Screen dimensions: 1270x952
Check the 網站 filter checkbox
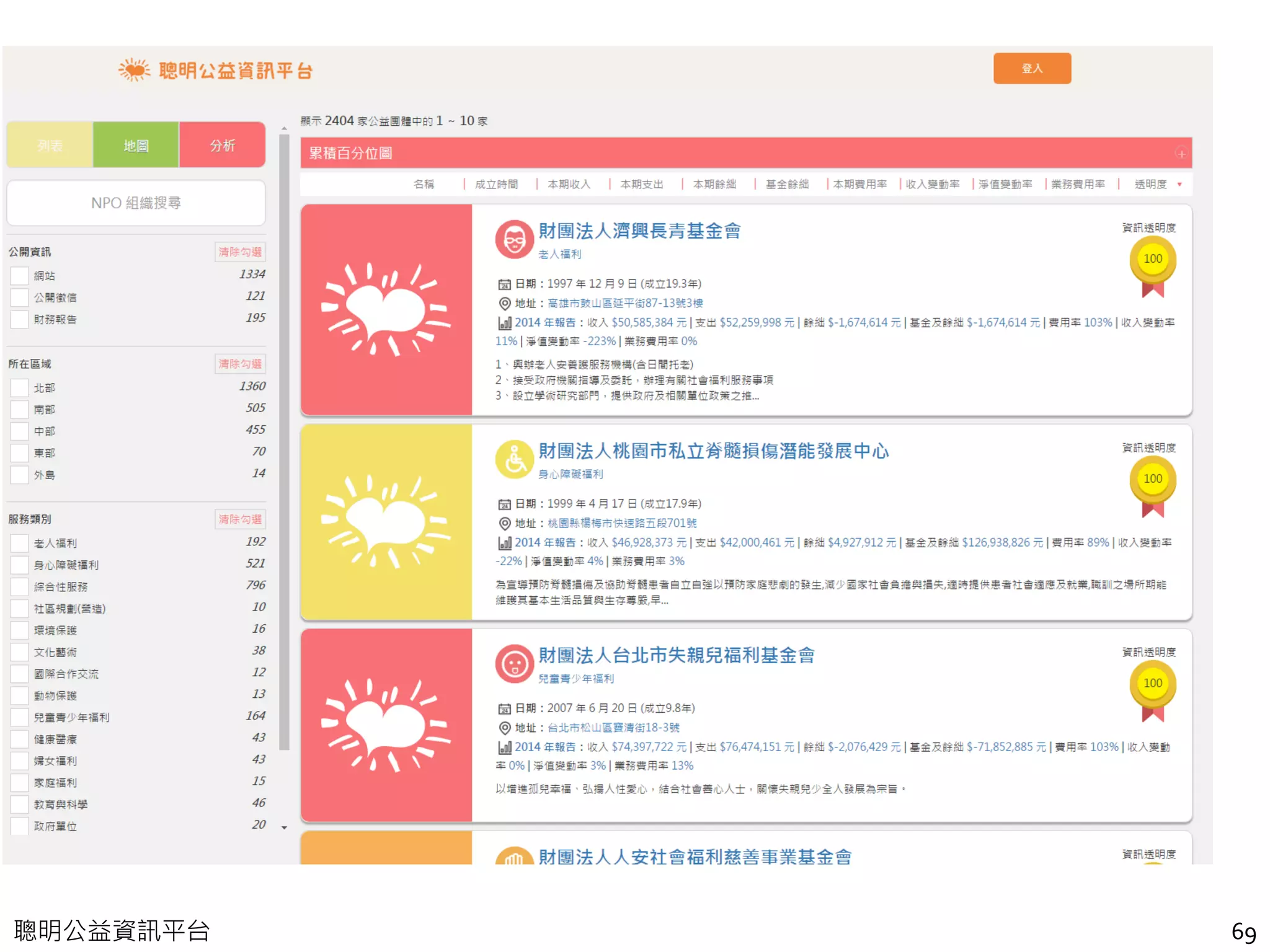(19, 276)
